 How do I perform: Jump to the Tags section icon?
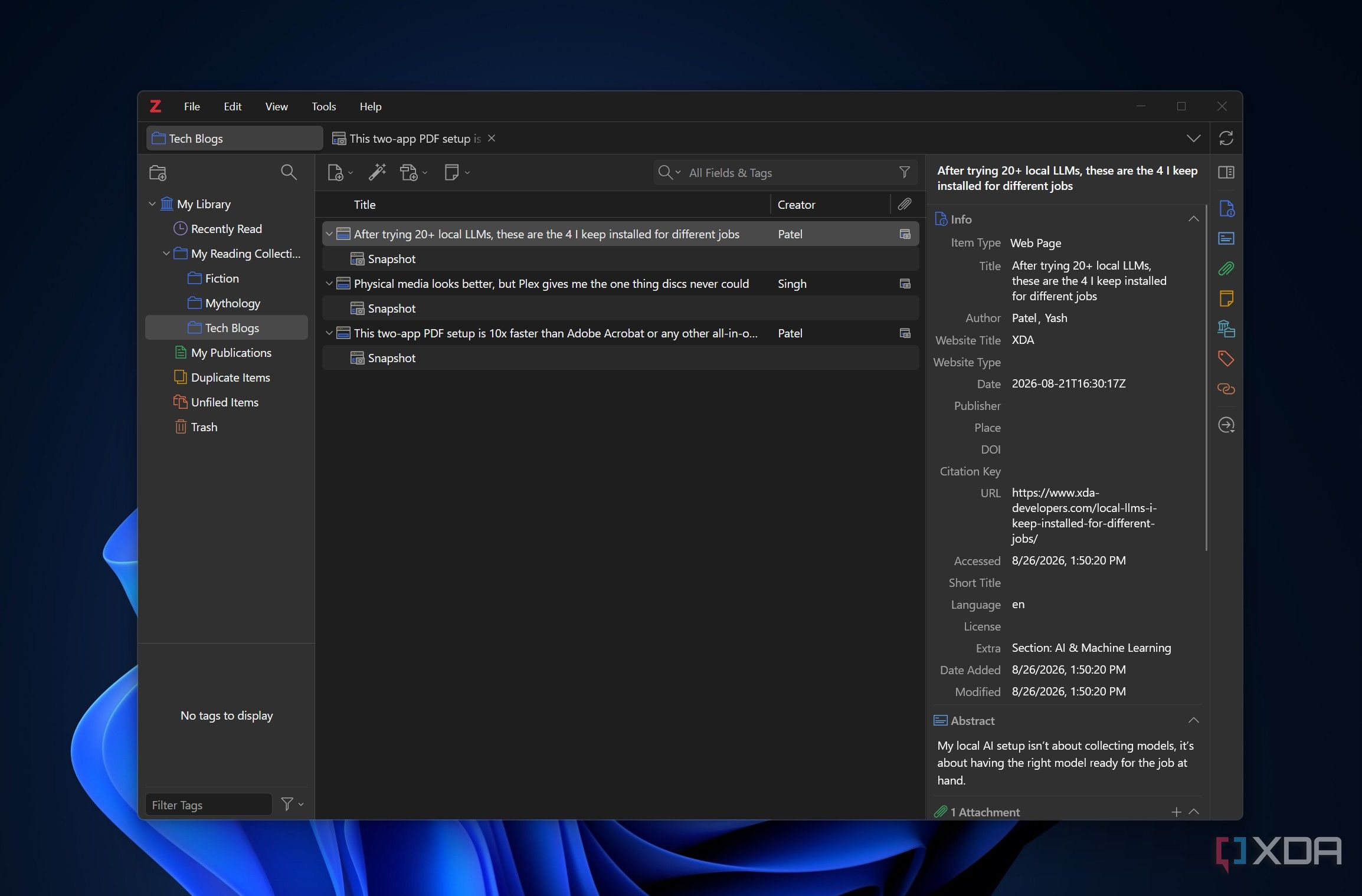[1226, 359]
